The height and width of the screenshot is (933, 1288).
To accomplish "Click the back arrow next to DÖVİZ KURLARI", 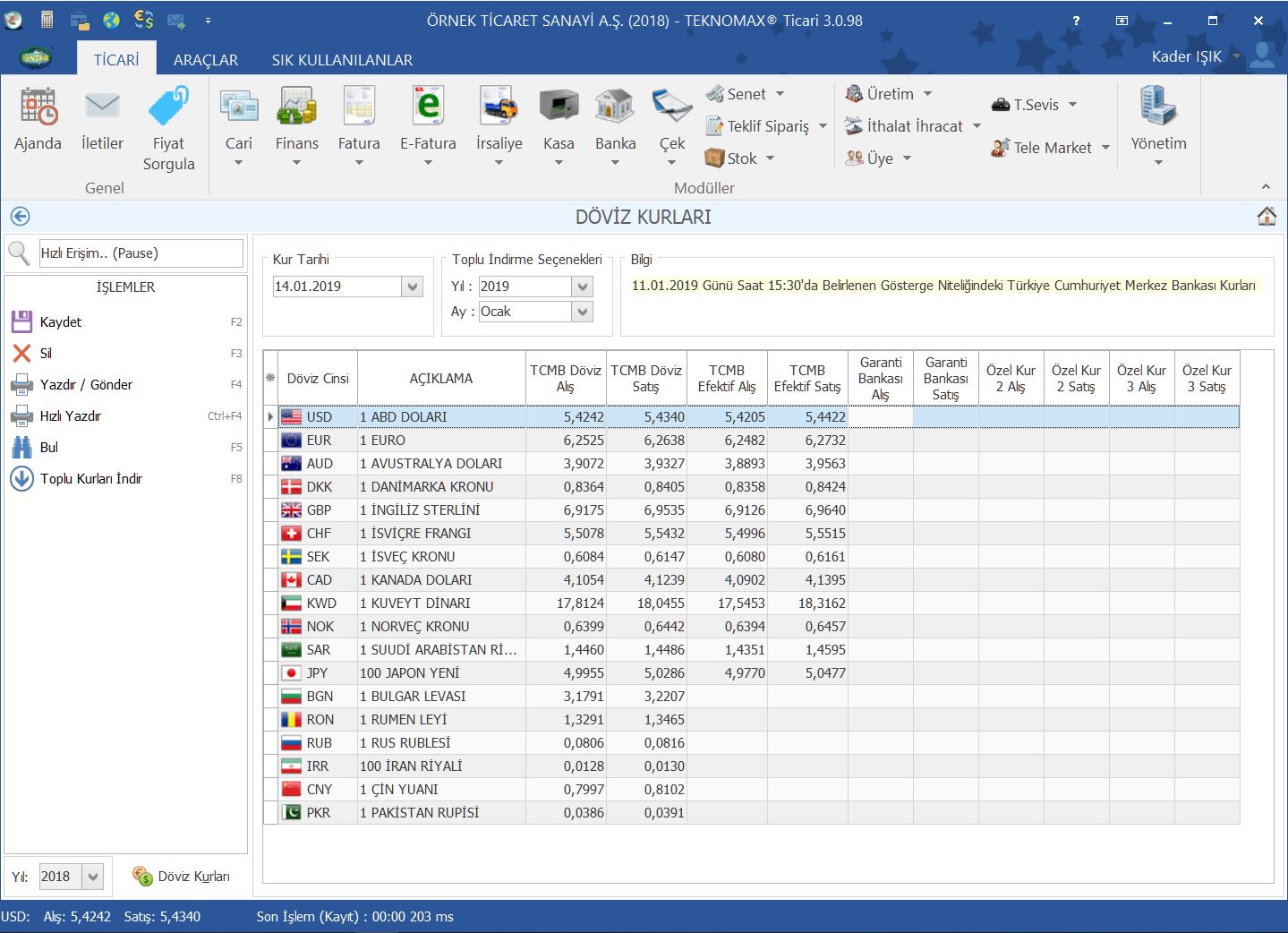I will coord(20,217).
